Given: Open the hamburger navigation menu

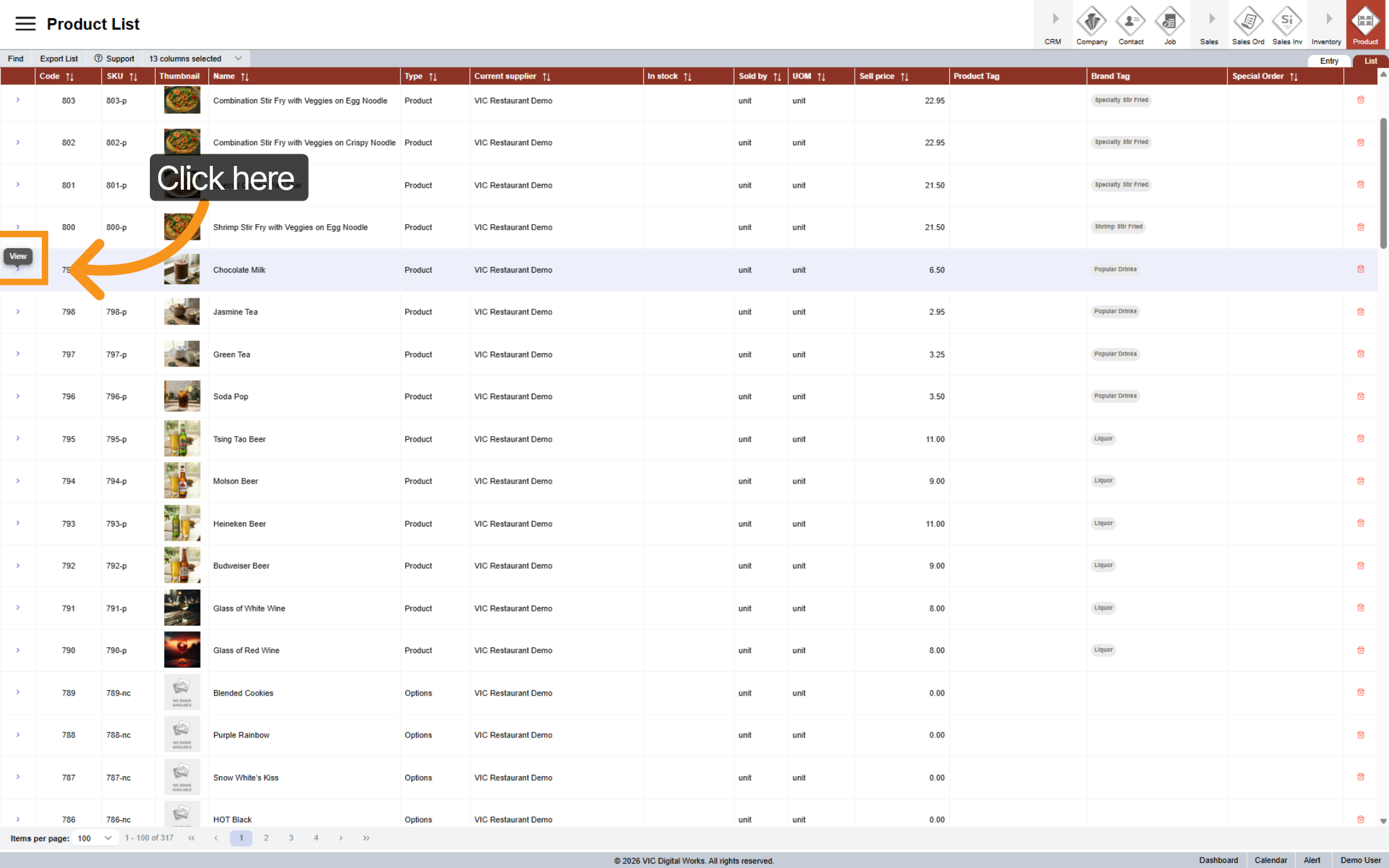Looking at the screenshot, I should (x=26, y=23).
